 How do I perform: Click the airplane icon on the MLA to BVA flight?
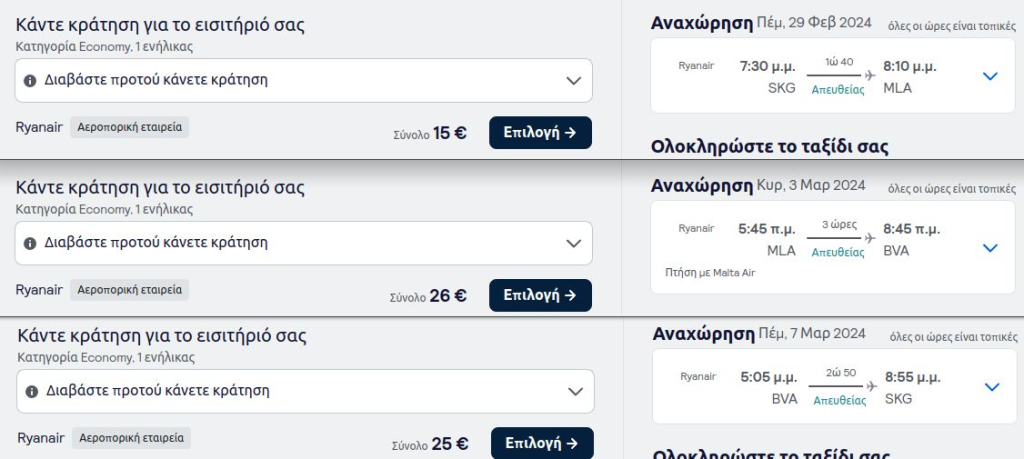click(869, 238)
